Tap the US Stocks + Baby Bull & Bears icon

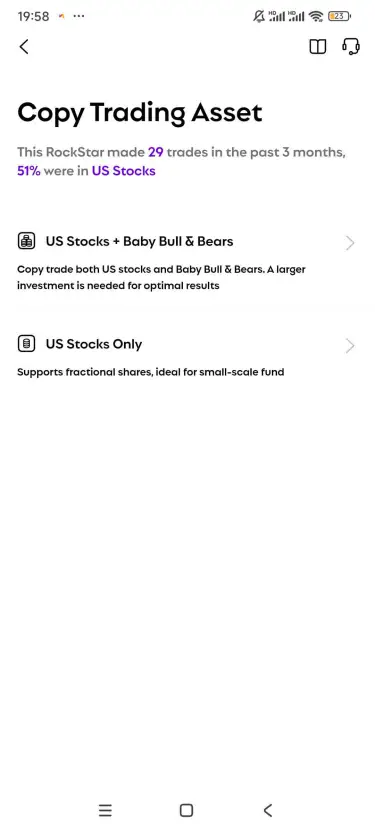[x=27, y=241]
